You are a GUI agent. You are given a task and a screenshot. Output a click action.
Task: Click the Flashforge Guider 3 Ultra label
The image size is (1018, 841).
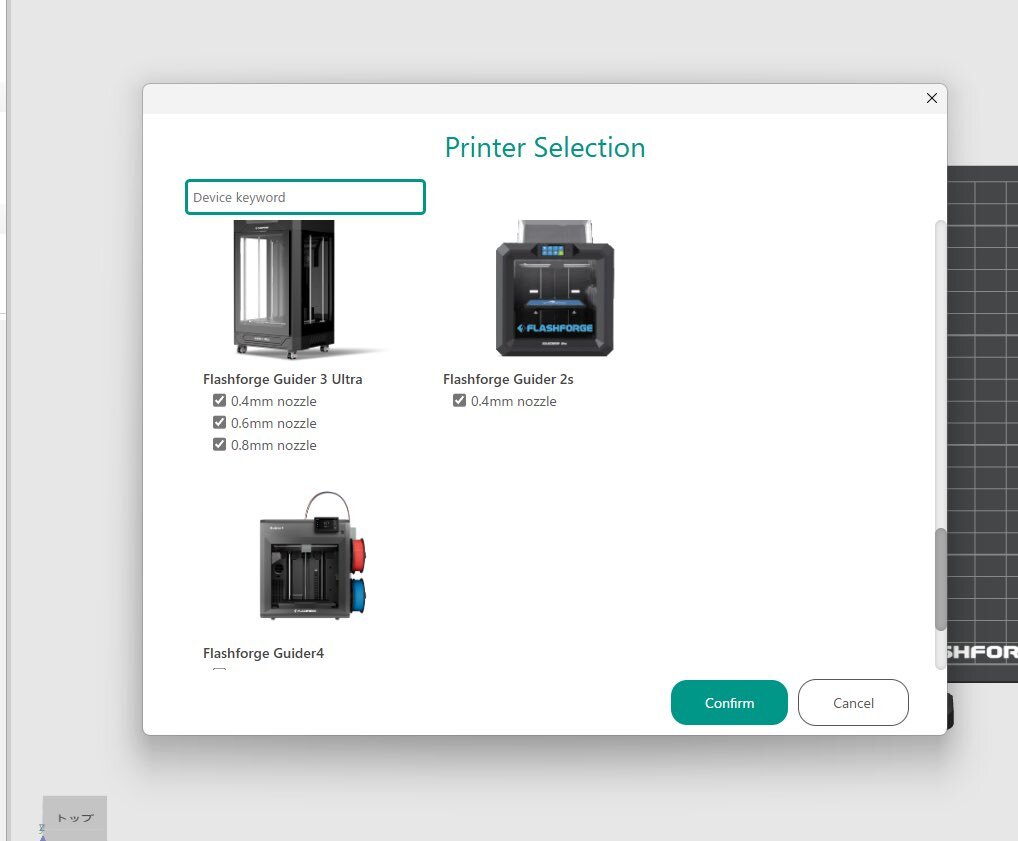coord(282,379)
